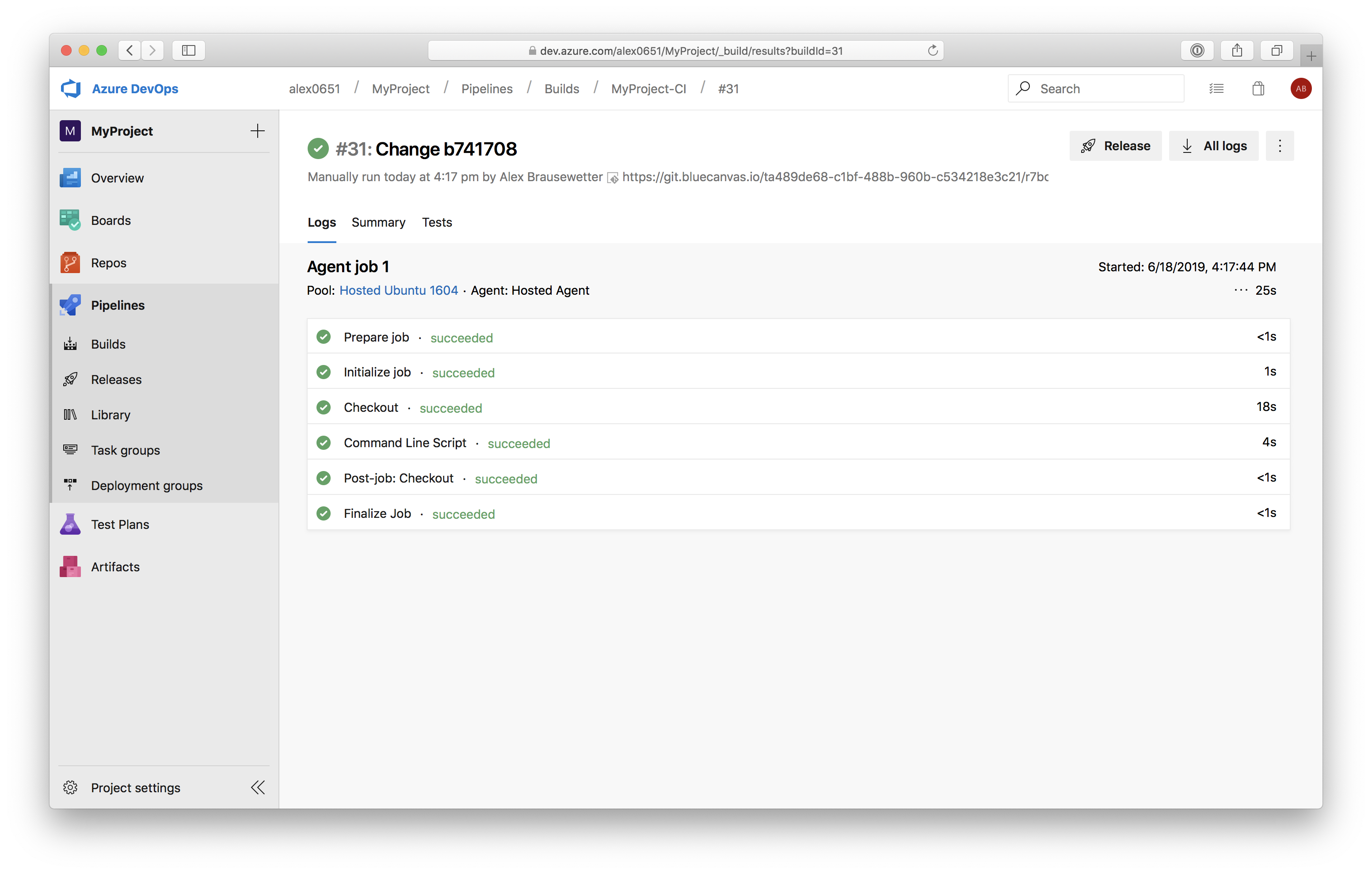
Task: Open Project settings gear
Action: point(70,787)
